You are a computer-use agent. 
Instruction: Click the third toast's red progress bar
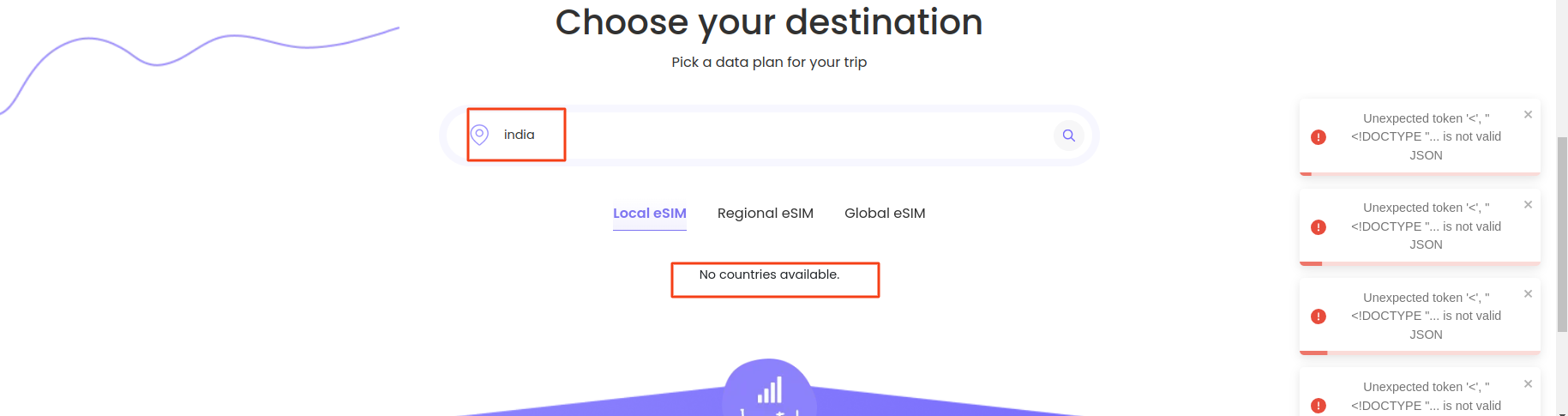tap(1313, 353)
